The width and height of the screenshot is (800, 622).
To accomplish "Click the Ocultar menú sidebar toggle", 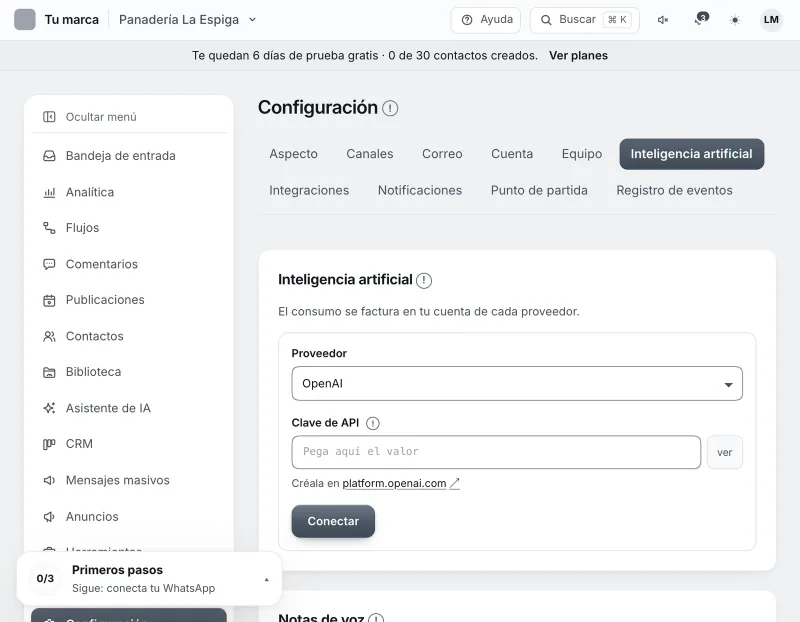I will (129, 117).
